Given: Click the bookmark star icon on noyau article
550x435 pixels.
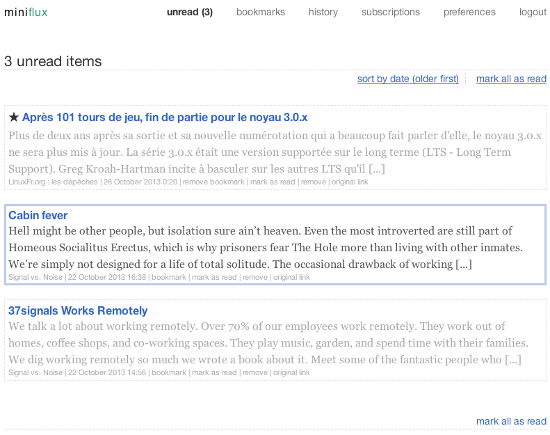Looking at the screenshot, I should pos(14,117).
